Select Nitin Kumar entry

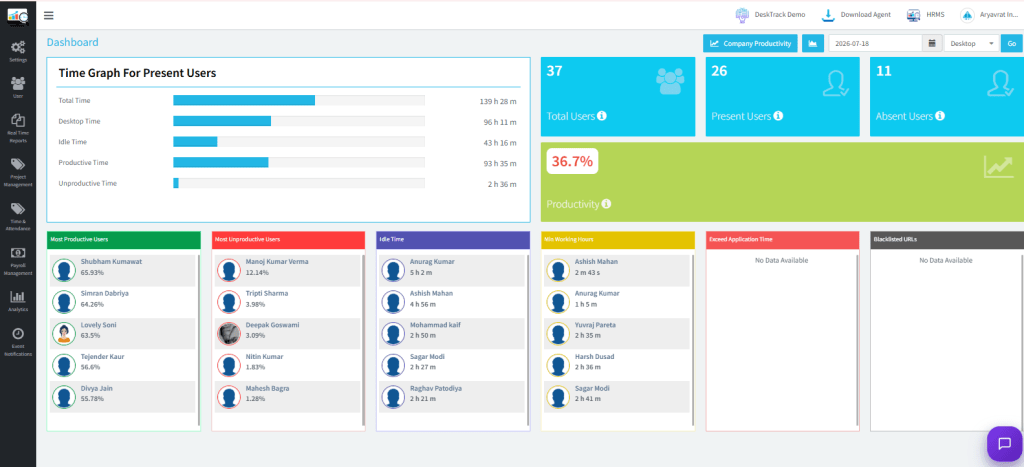(287, 366)
